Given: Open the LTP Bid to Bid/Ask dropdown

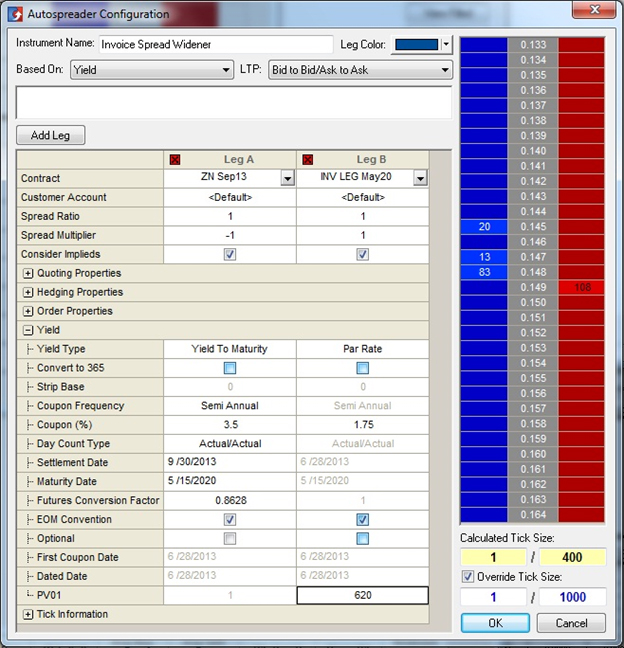Looking at the screenshot, I should [x=360, y=71].
